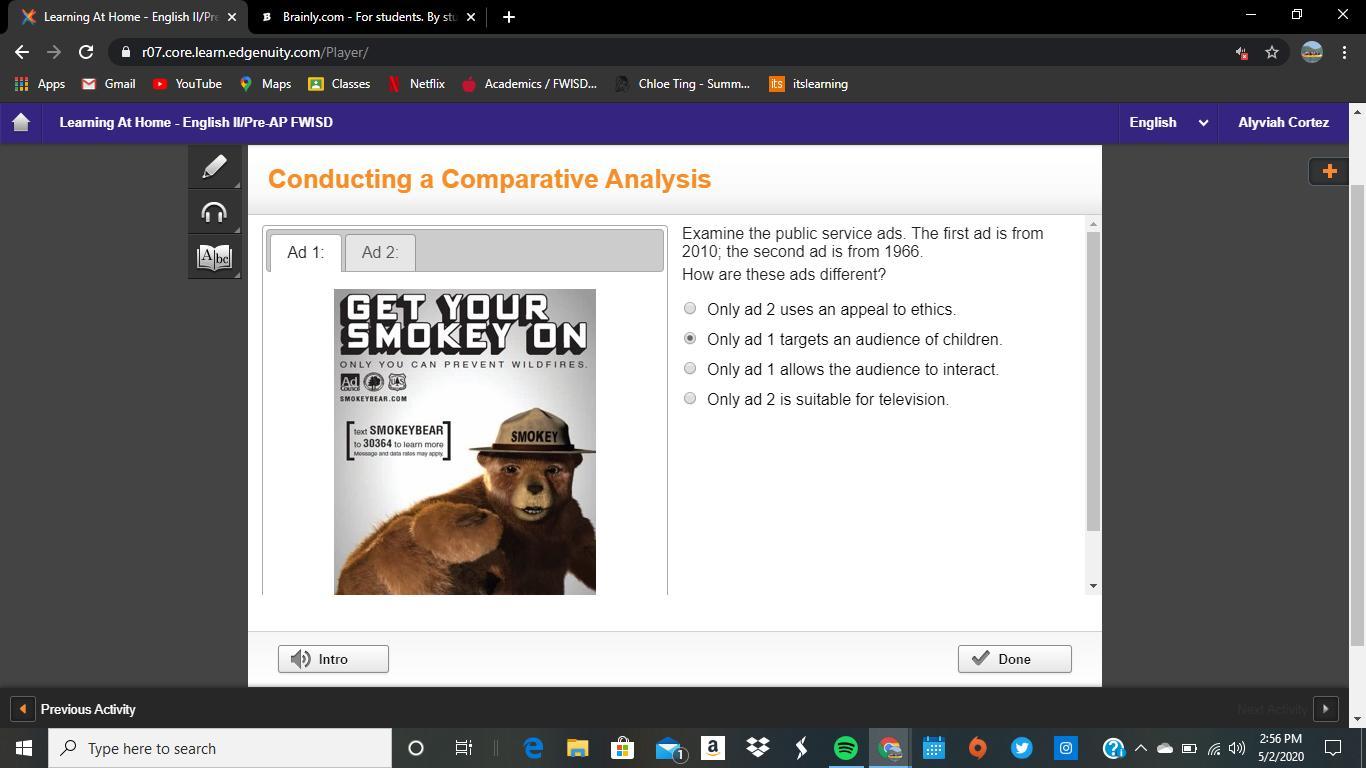
Task: Click the orange plus button
Action: pos(1329,171)
